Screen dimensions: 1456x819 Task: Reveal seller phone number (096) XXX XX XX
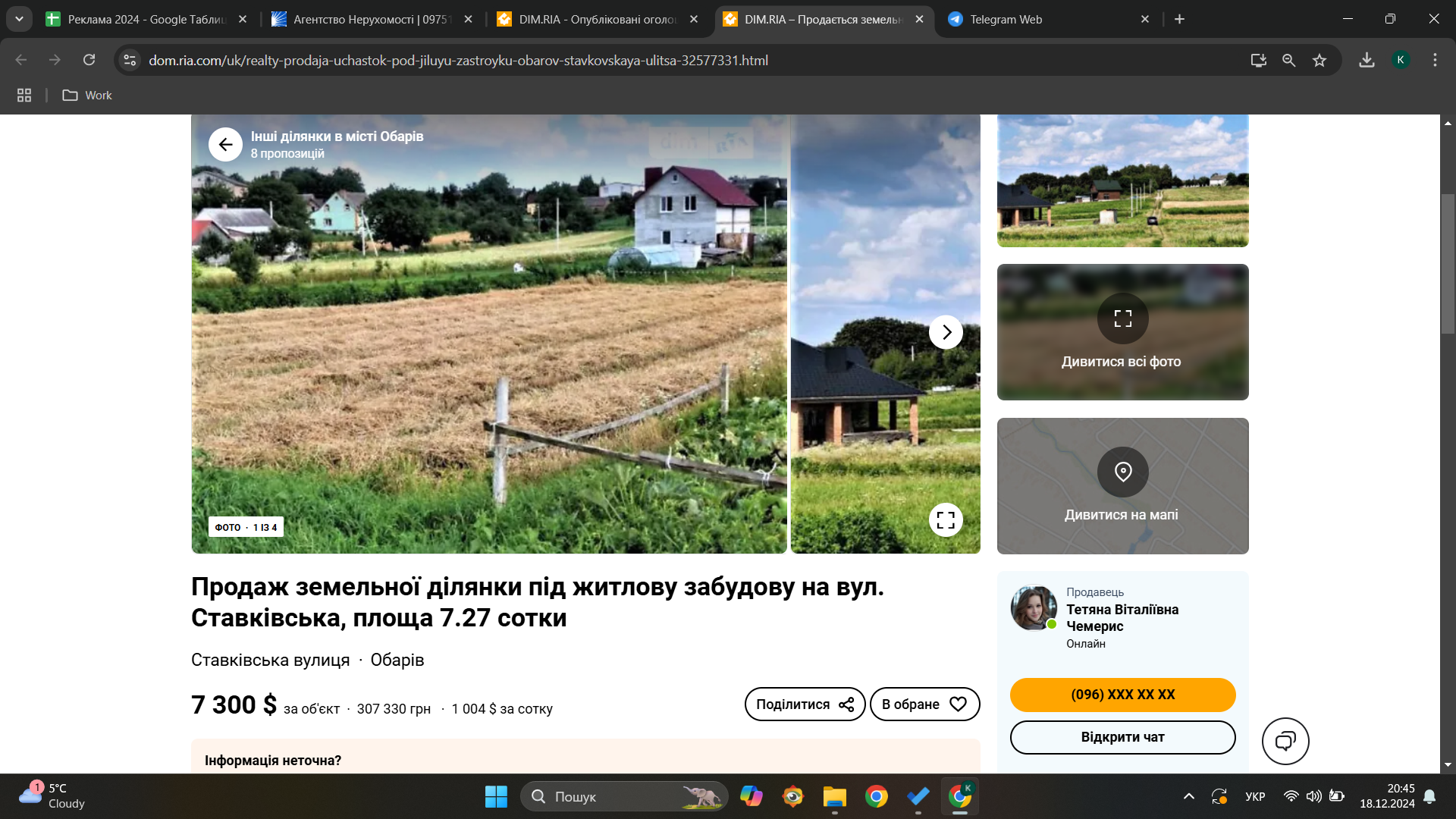click(x=1122, y=695)
